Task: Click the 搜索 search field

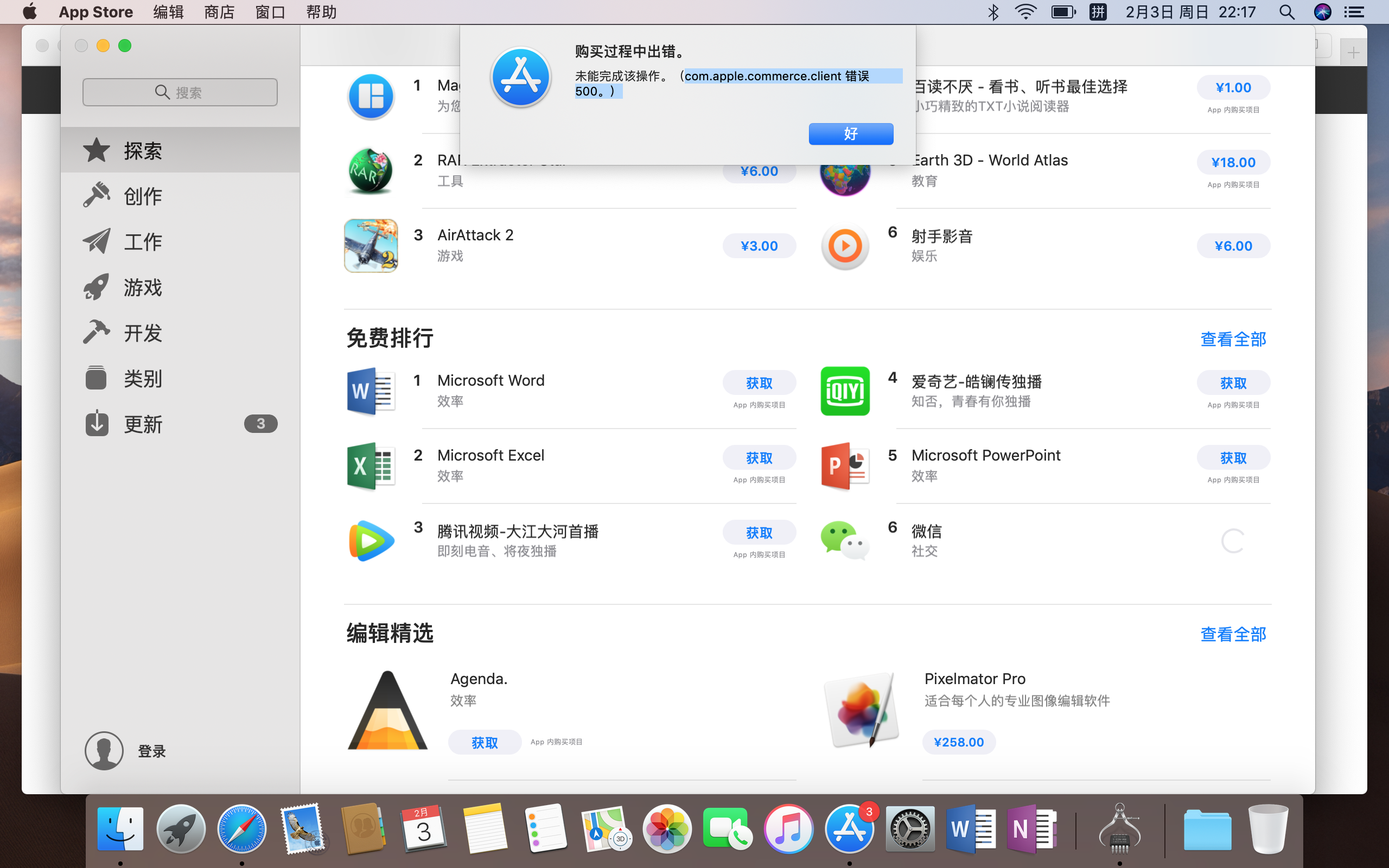Action: (x=180, y=92)
